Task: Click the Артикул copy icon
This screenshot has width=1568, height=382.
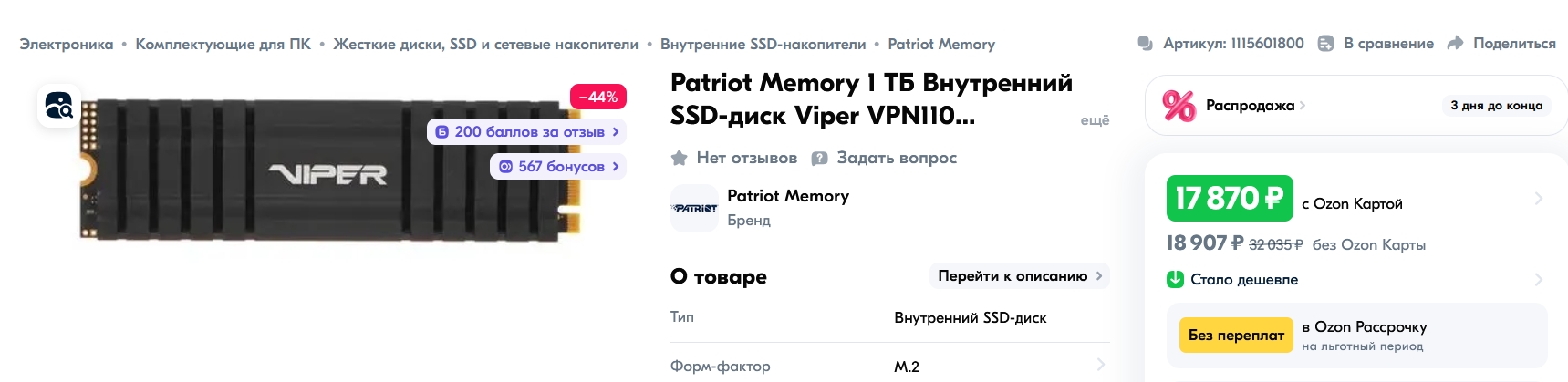Action: coord(1146,44)
